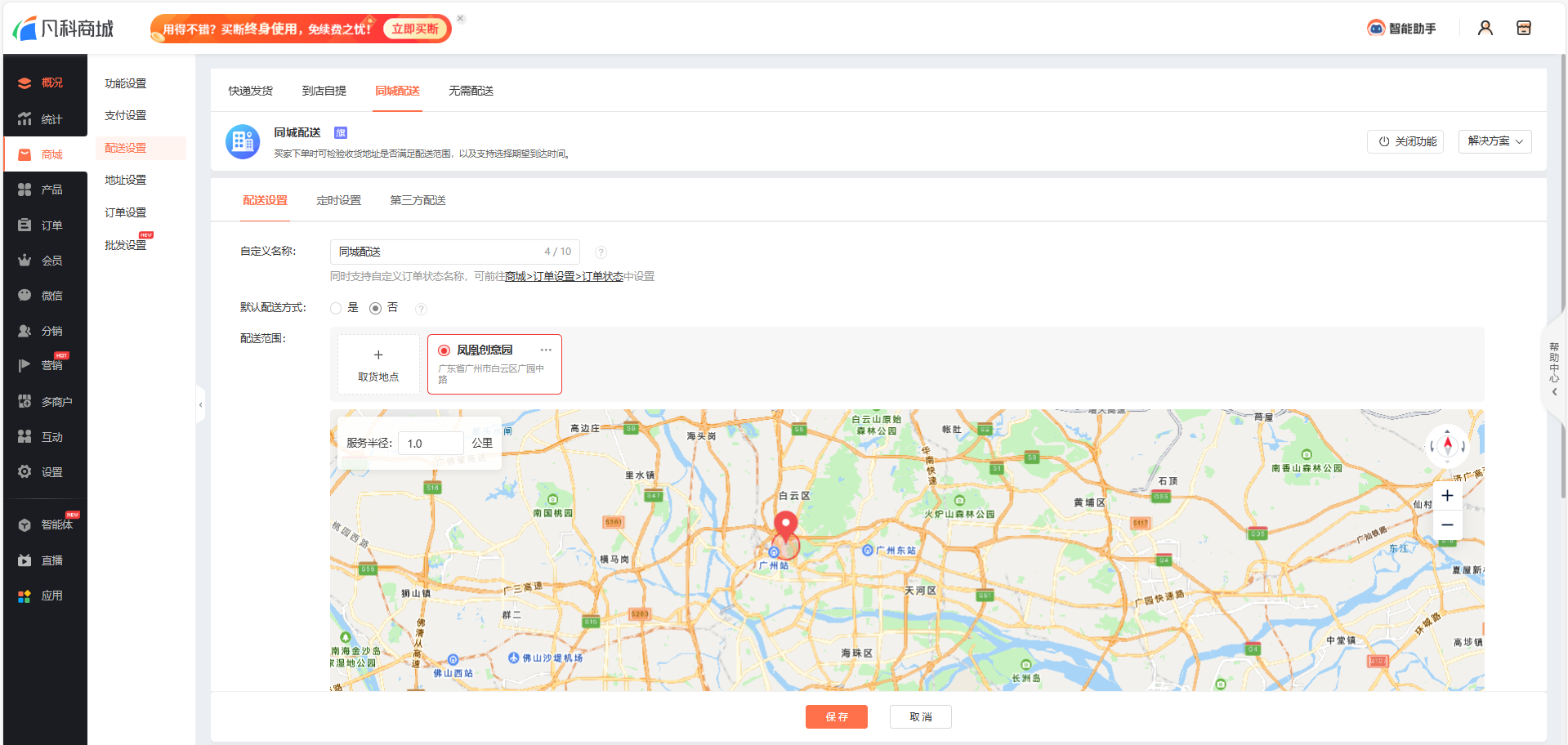Click help icon beside 自定义名称 field
This screenshot has height=745, width=1568.
point(601,252)
